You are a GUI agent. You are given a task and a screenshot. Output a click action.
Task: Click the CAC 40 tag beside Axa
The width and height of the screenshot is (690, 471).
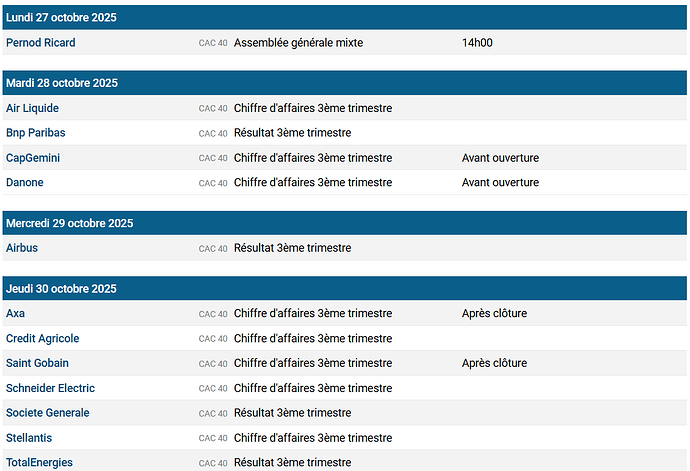(x=213, y=314)
